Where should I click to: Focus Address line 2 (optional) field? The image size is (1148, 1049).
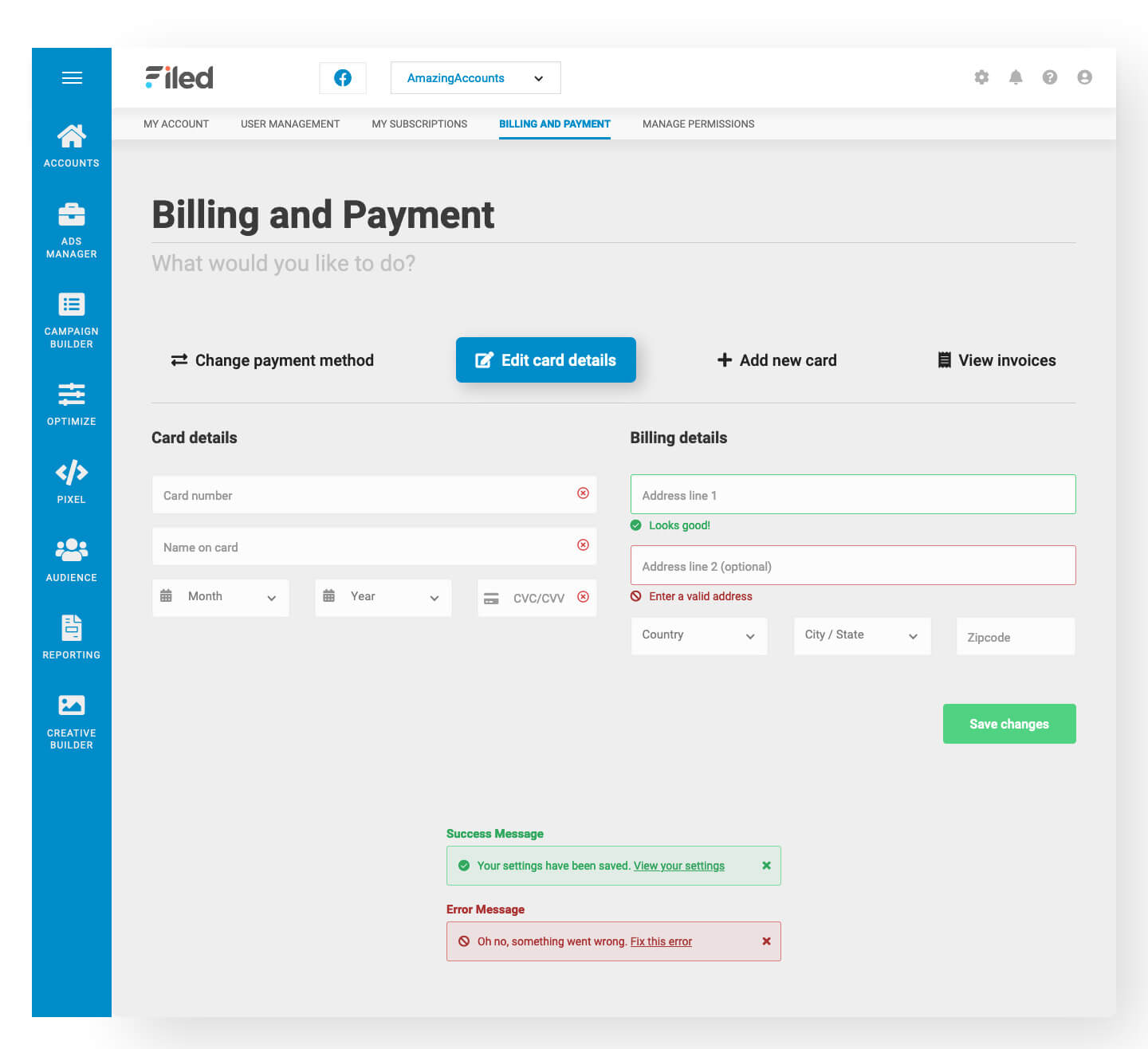click(x=853, y=565)
